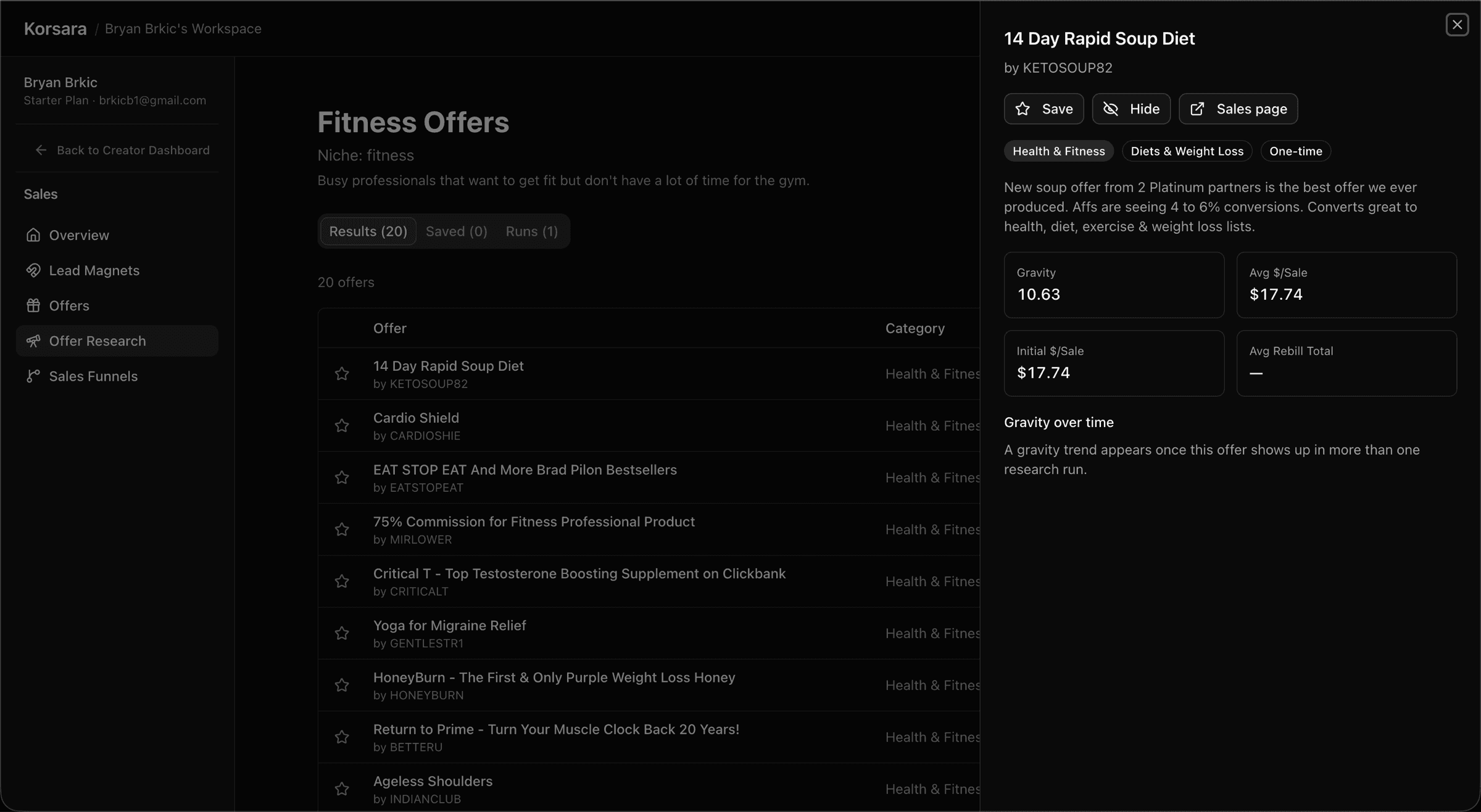
Task: Open Return to Prime offer
Action: point(649,737)
